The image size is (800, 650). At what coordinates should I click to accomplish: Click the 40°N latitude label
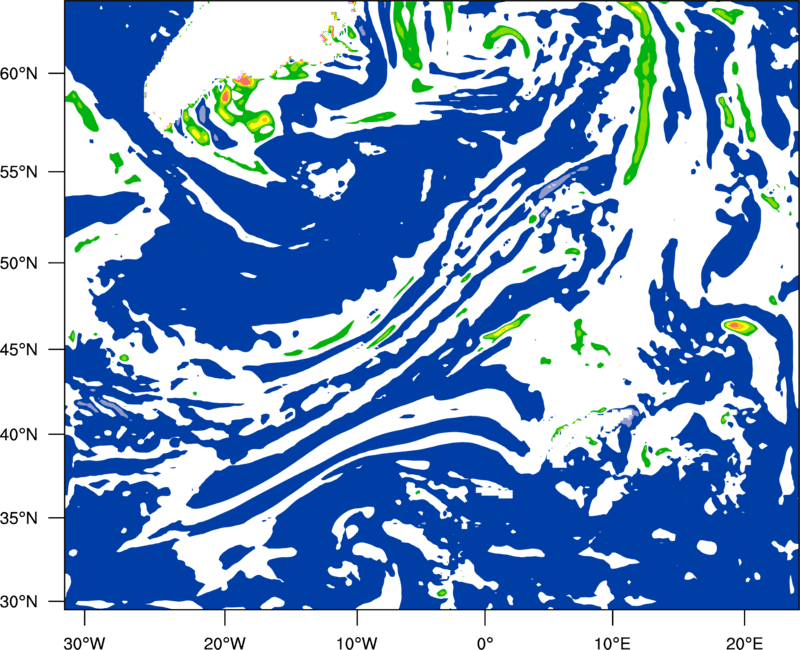19,435
